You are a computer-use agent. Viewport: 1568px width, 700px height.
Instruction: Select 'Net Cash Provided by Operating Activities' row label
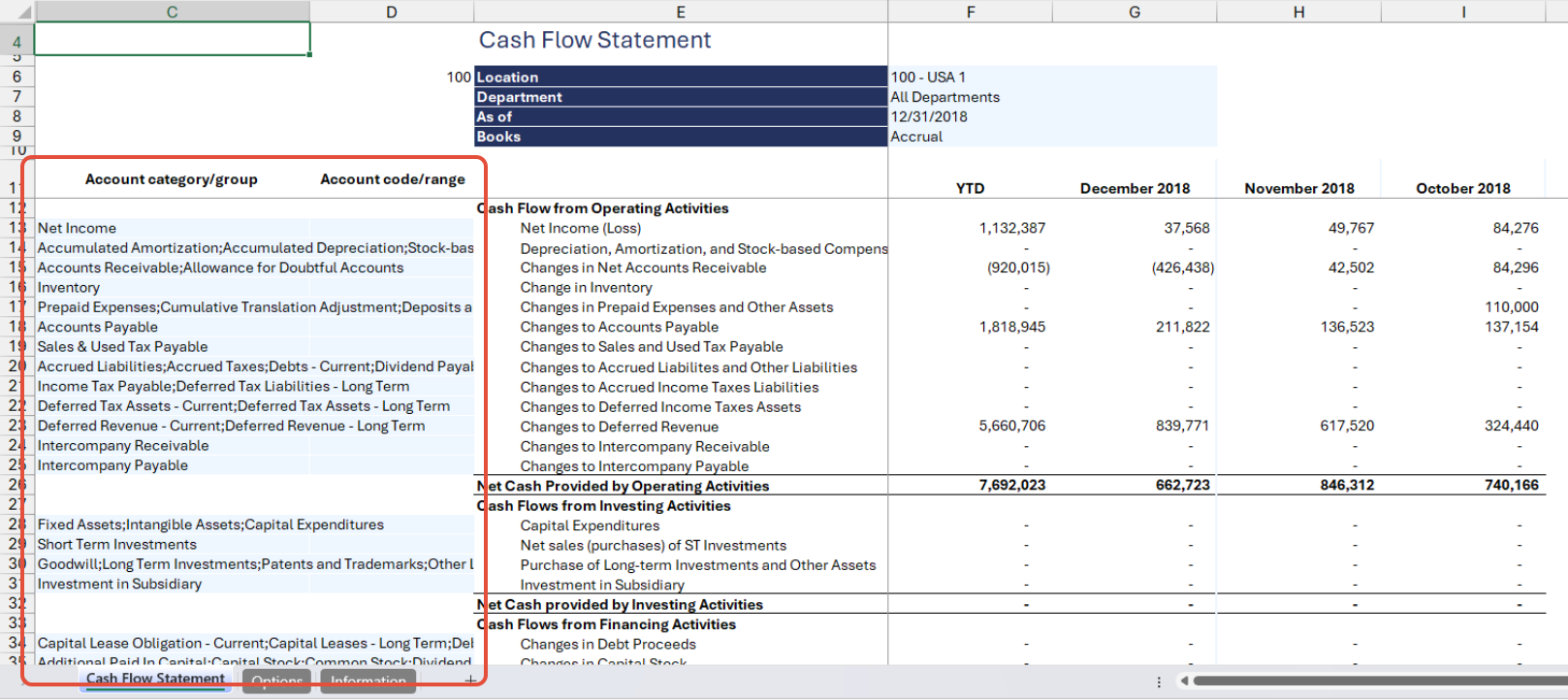(623, 486)
